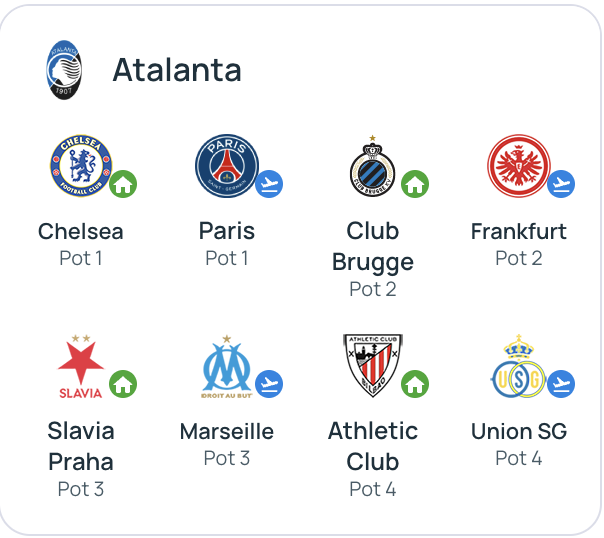
Task: Open the Atalanta team name heading
Action: coord(177,70)
